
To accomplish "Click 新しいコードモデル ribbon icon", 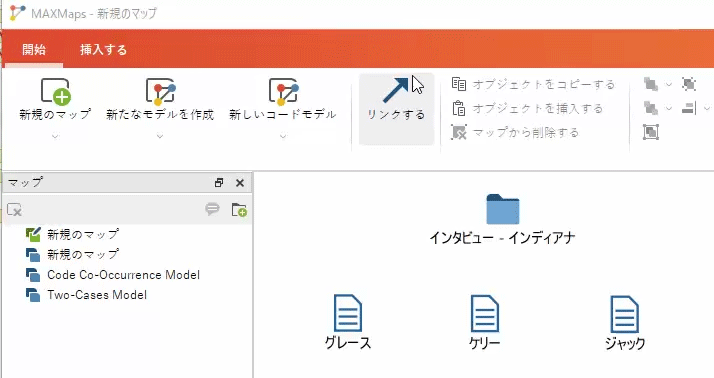I will (283, 91).
